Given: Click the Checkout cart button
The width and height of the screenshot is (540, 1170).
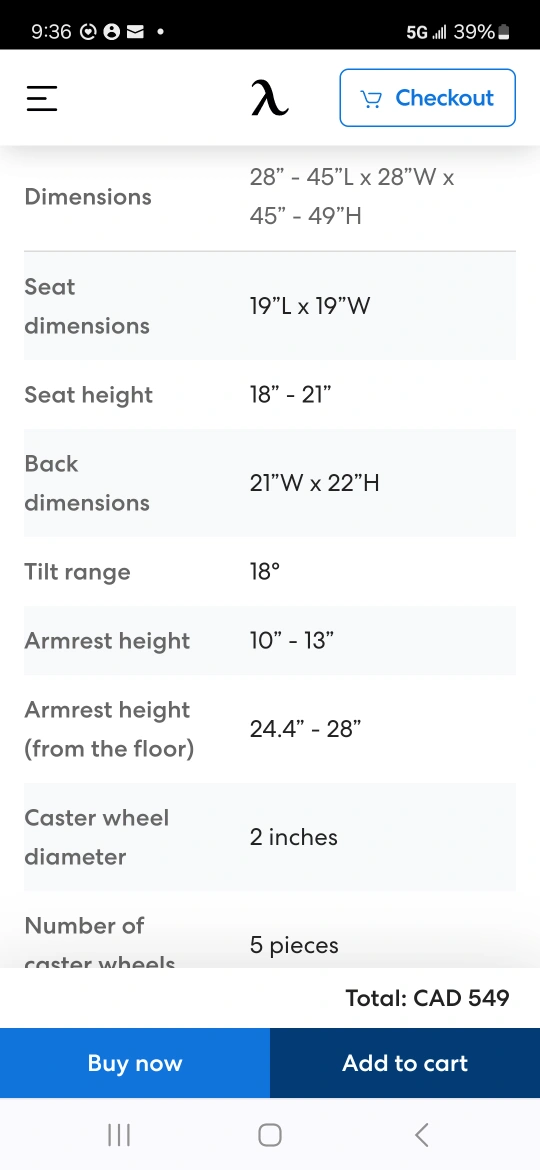Looking at the screenshot, I should pos(427,98).
